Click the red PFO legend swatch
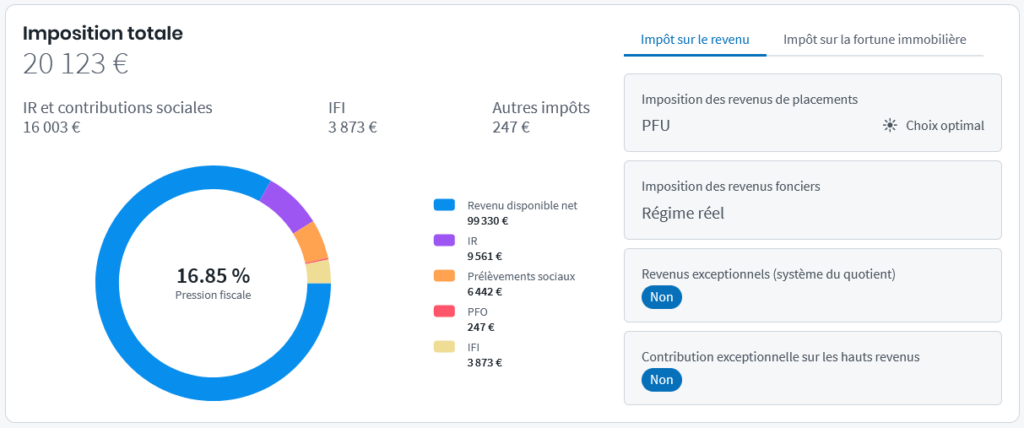This screenshot has width=1024, height=428. pyautogui.click(x=445, y=311)
